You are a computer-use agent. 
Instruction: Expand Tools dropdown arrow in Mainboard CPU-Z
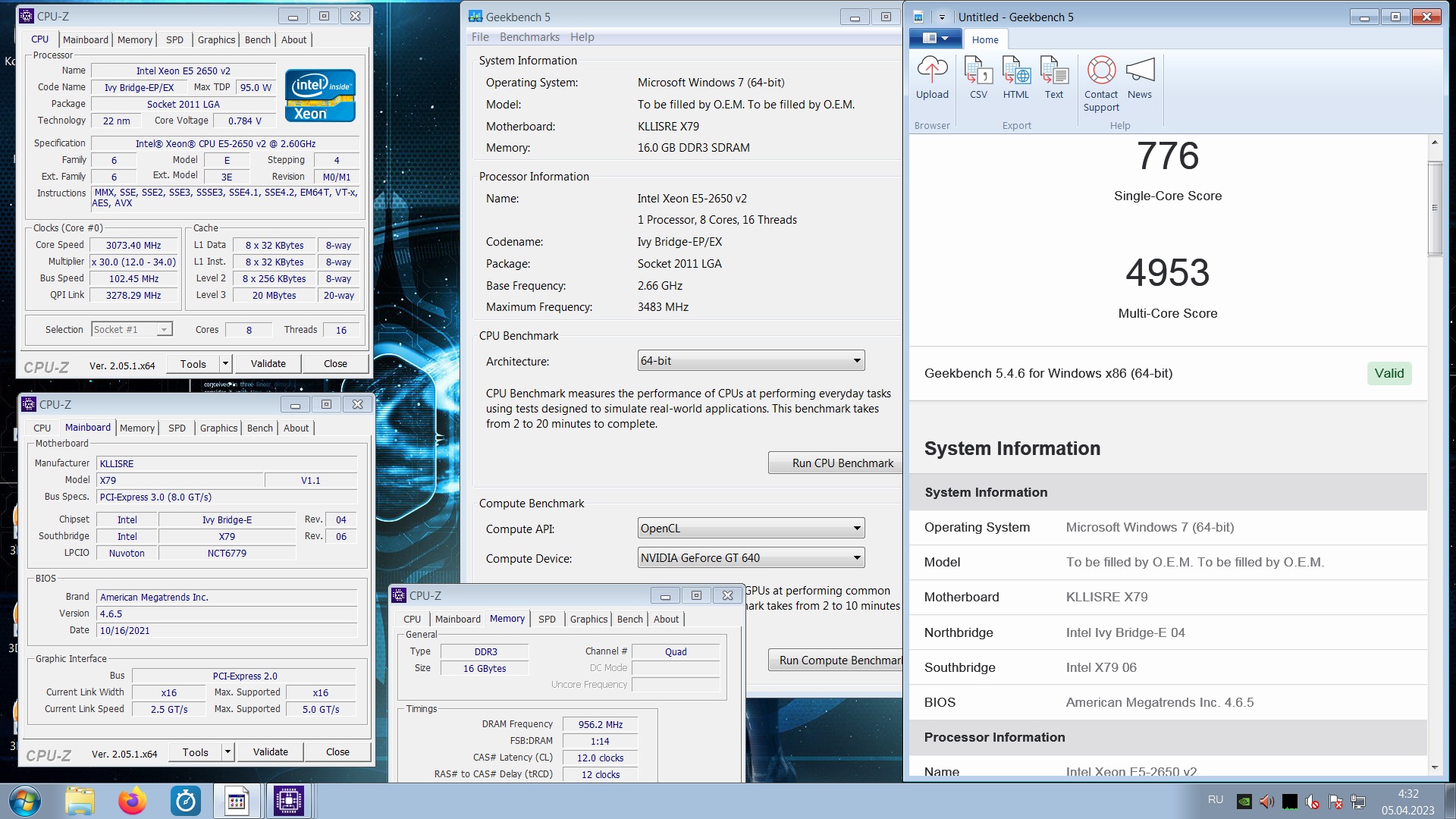point(227,752)
